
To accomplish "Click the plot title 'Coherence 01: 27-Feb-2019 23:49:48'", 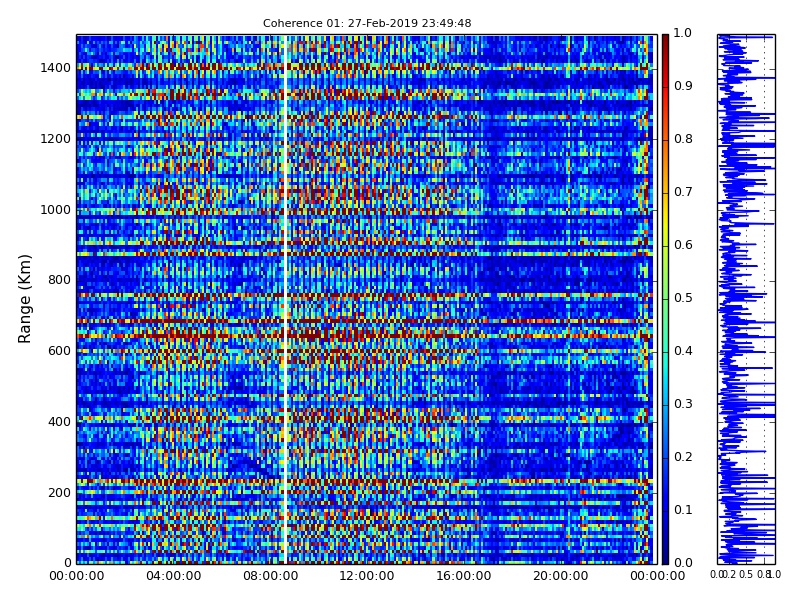I will click(367, 23).
